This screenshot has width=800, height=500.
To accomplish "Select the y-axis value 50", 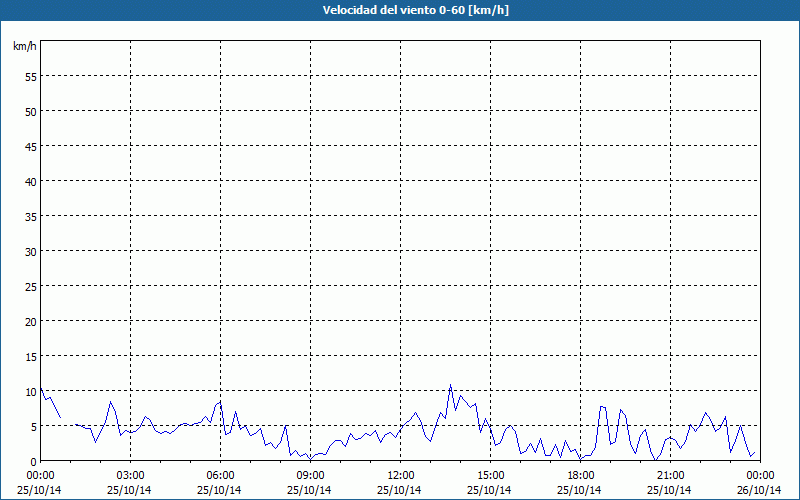I will pyautogui.click(x=31, y=112).
